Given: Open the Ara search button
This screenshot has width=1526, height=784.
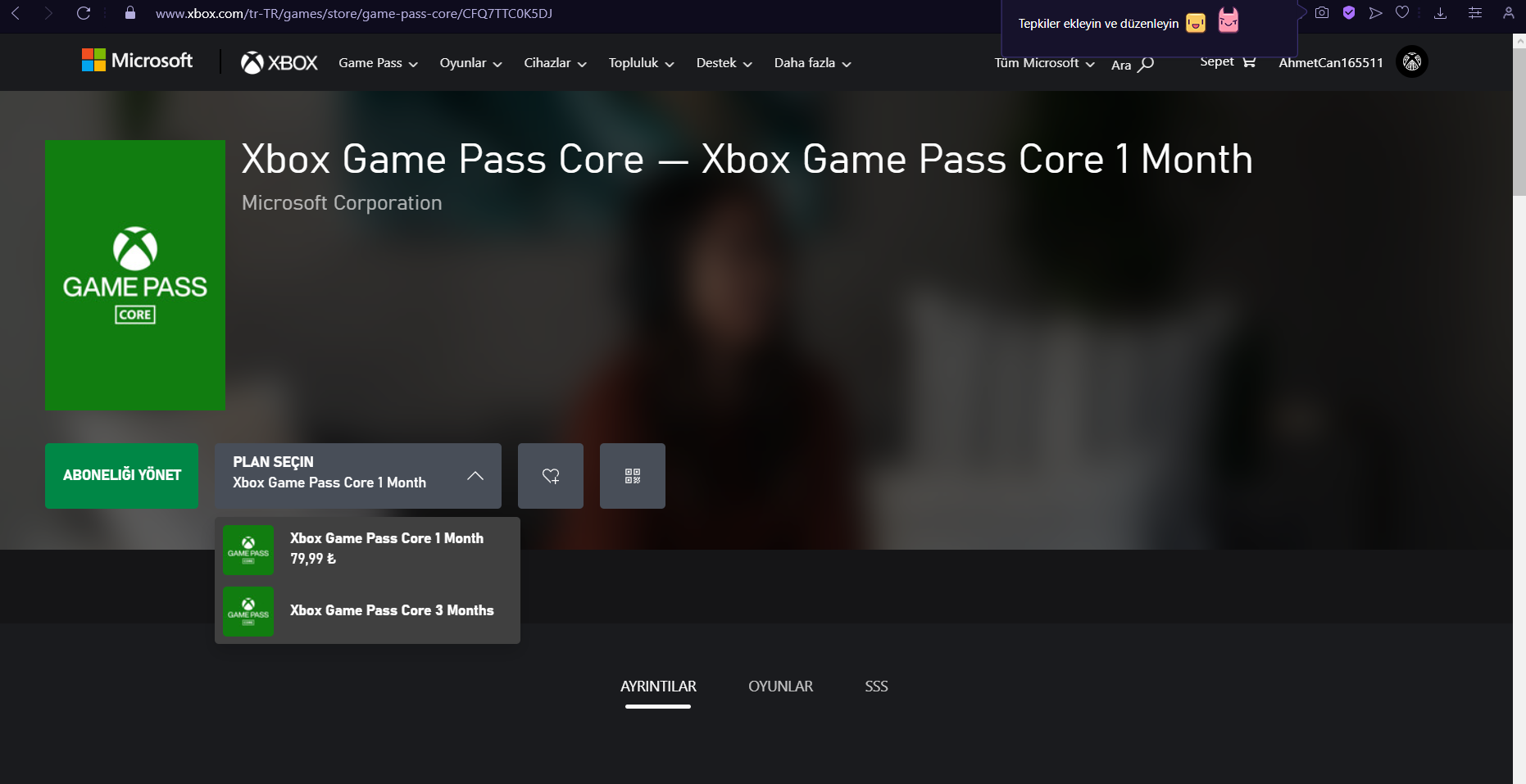Looking at the screenshot, I should tap(1133, 65).
